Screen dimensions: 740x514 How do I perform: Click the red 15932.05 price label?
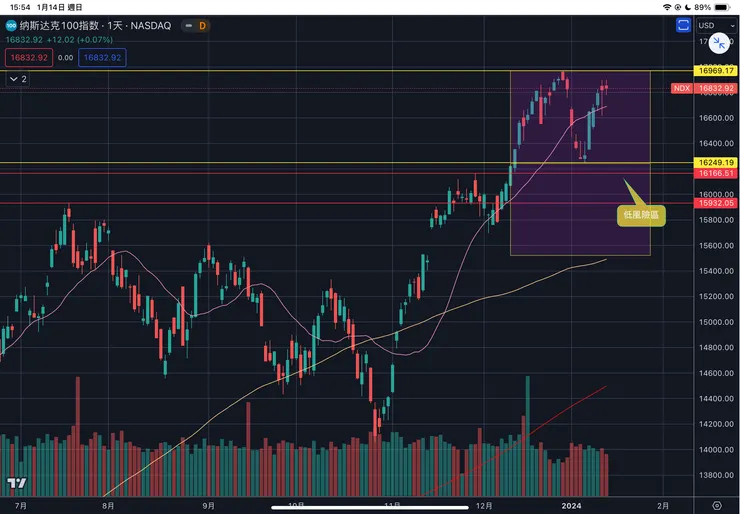tap(716, 203)
